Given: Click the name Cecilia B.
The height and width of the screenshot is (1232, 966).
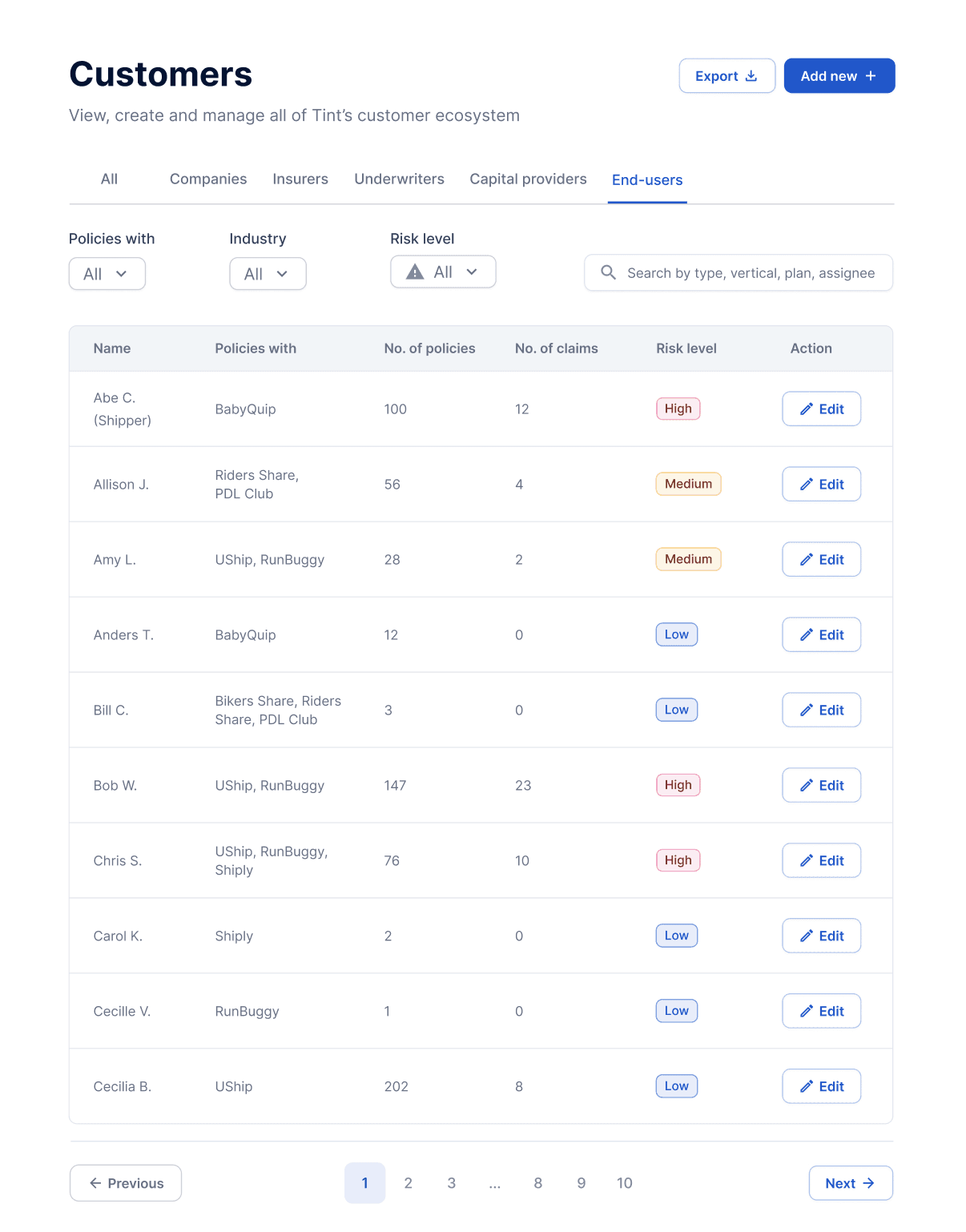Looking at the screenshot, I should 123,1087.
